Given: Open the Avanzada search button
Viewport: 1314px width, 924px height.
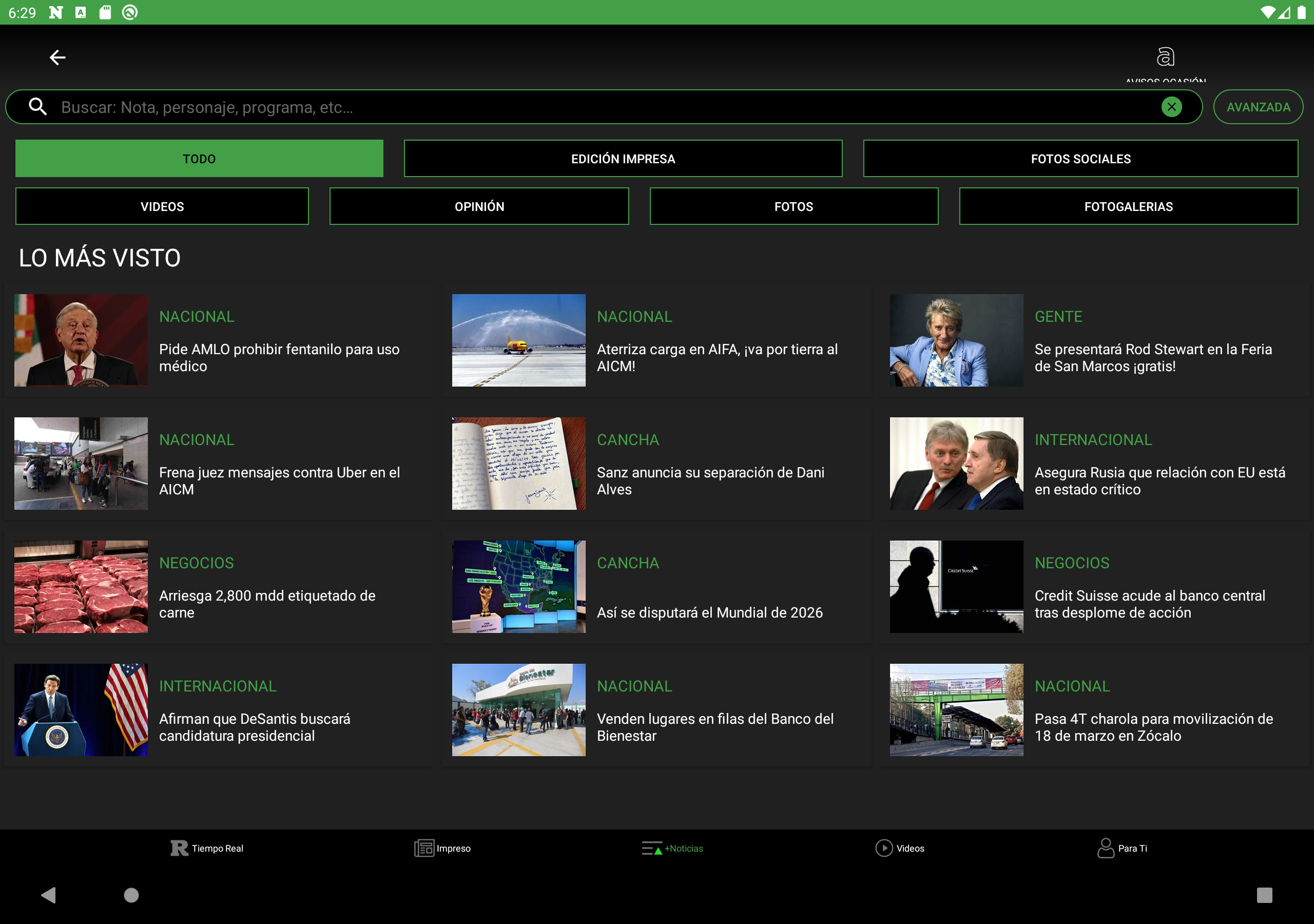Looking at the screenshot, I should (x=1258, y=107).
